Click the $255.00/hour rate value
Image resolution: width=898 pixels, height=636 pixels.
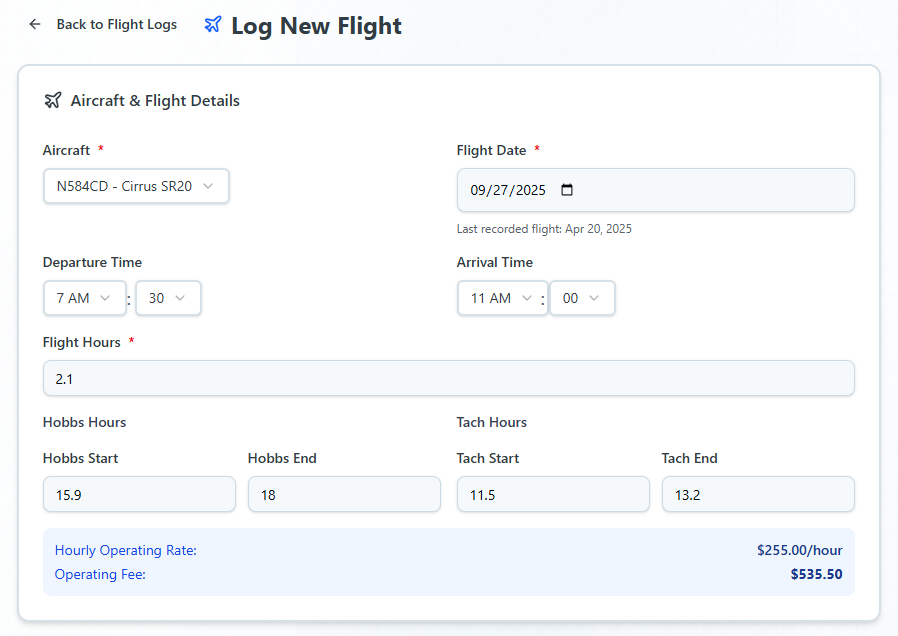click(x=799, y=550)
